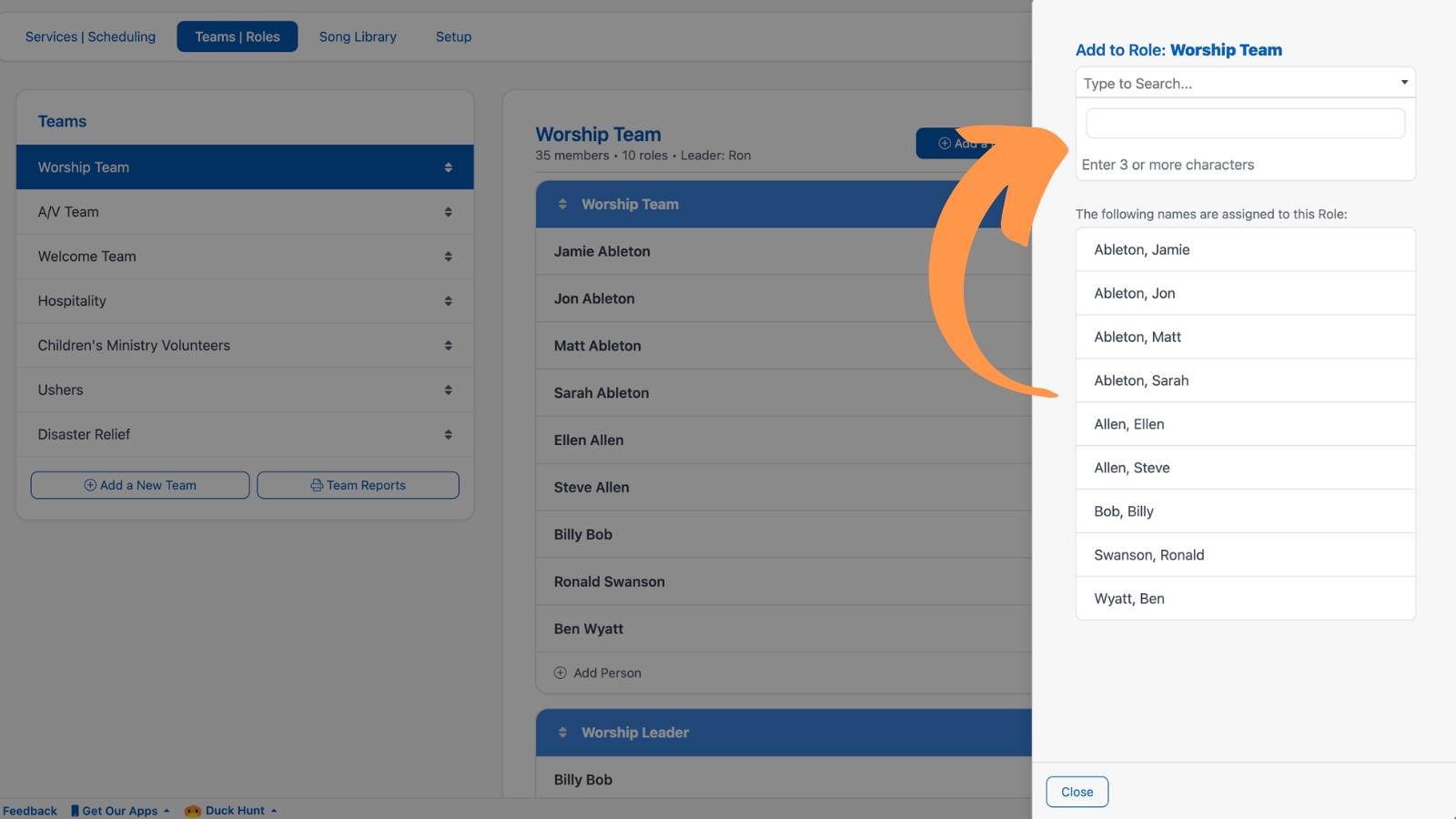Expand the Worship Team sort arrows in Teams
The height and width of the screenshot is (819, 1456).
tap(448, 167)
